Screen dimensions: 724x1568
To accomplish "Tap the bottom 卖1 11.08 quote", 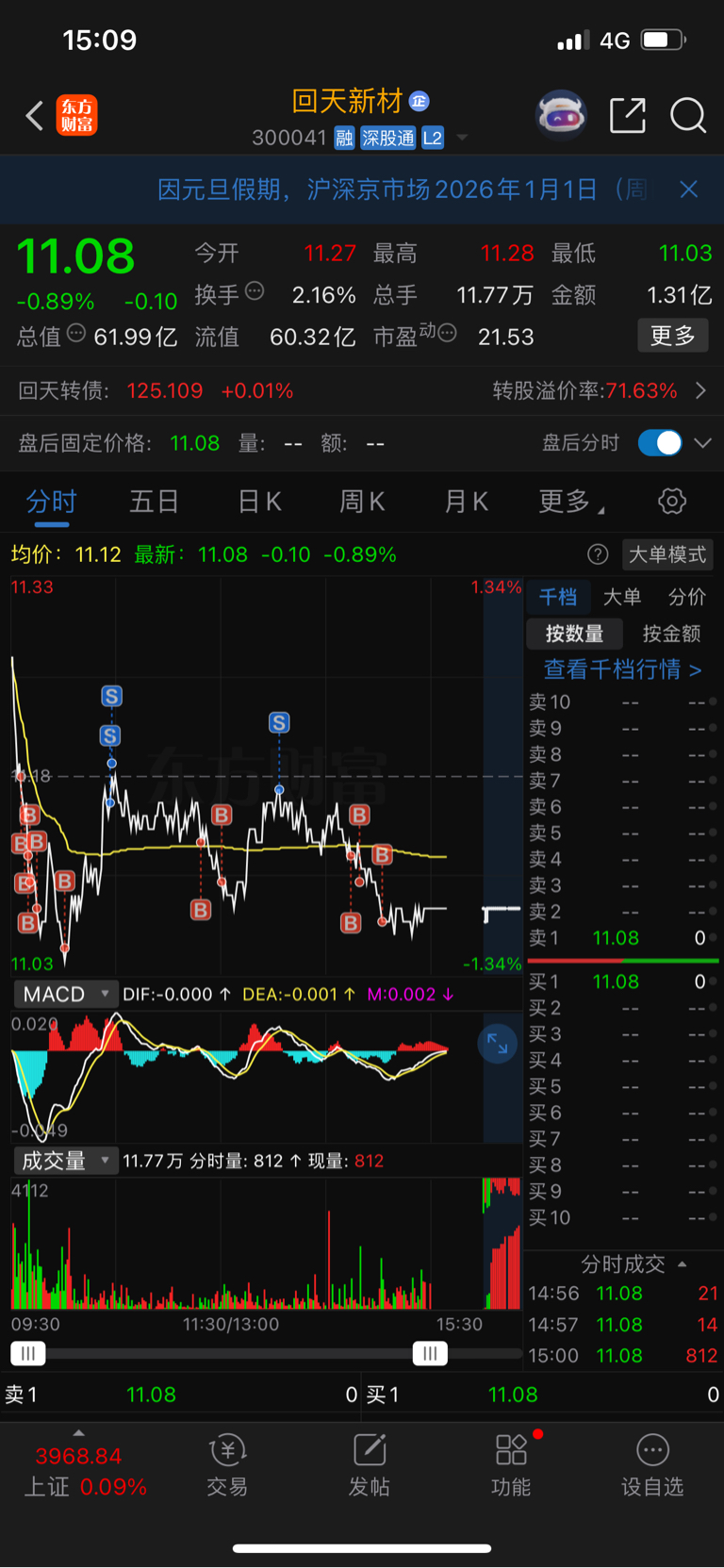I will coord(181,1395).
